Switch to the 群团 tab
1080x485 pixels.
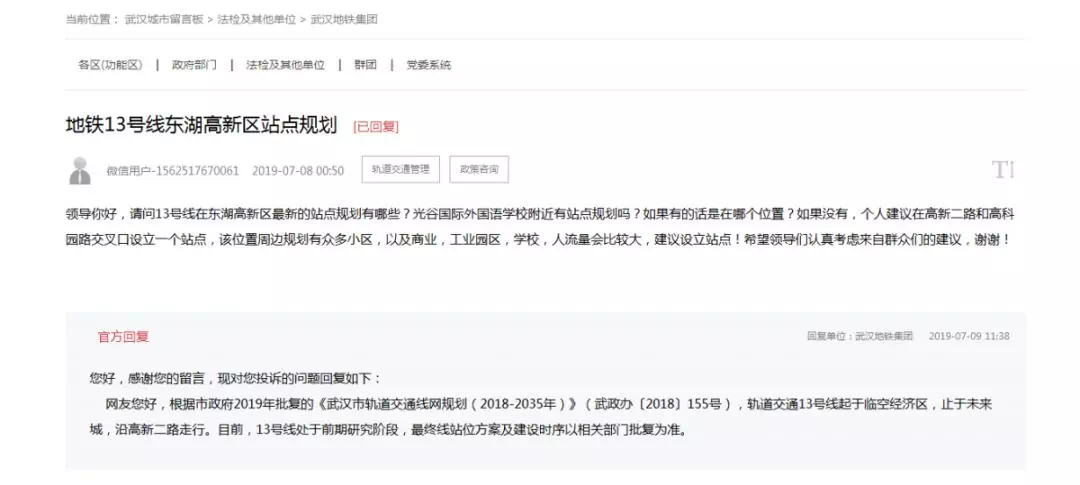pyautogui.click(x=365, y=65)
